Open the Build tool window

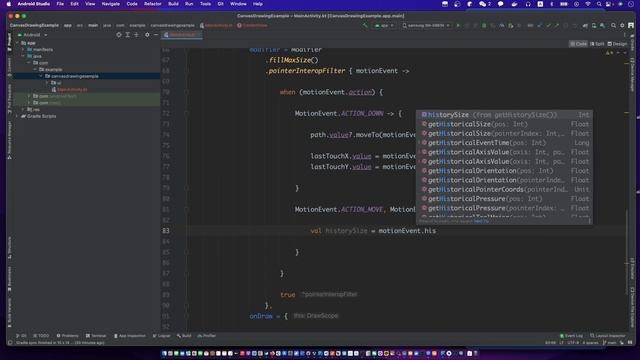(x=184, y=336)
